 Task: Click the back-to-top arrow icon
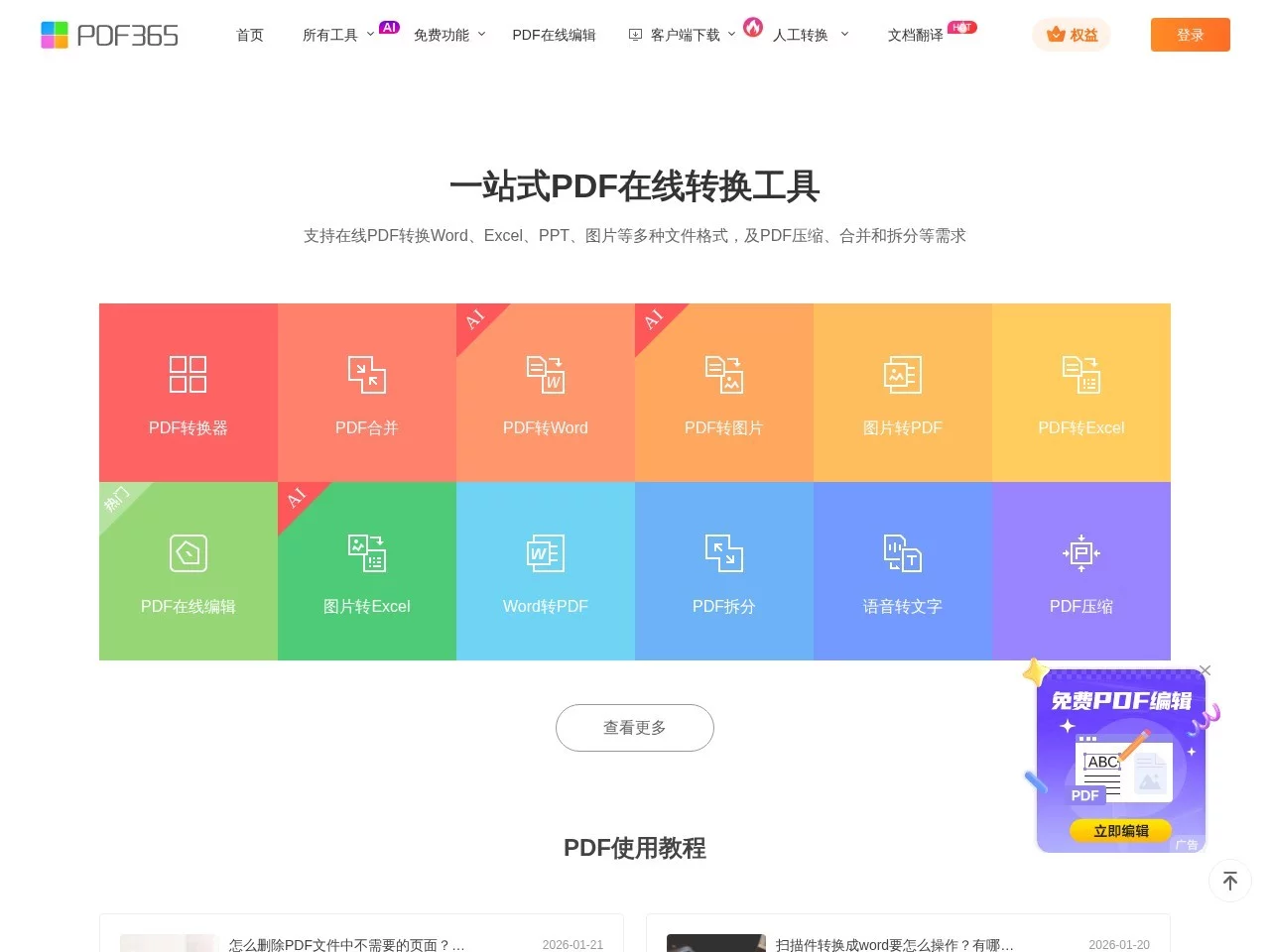[1229, 881]
